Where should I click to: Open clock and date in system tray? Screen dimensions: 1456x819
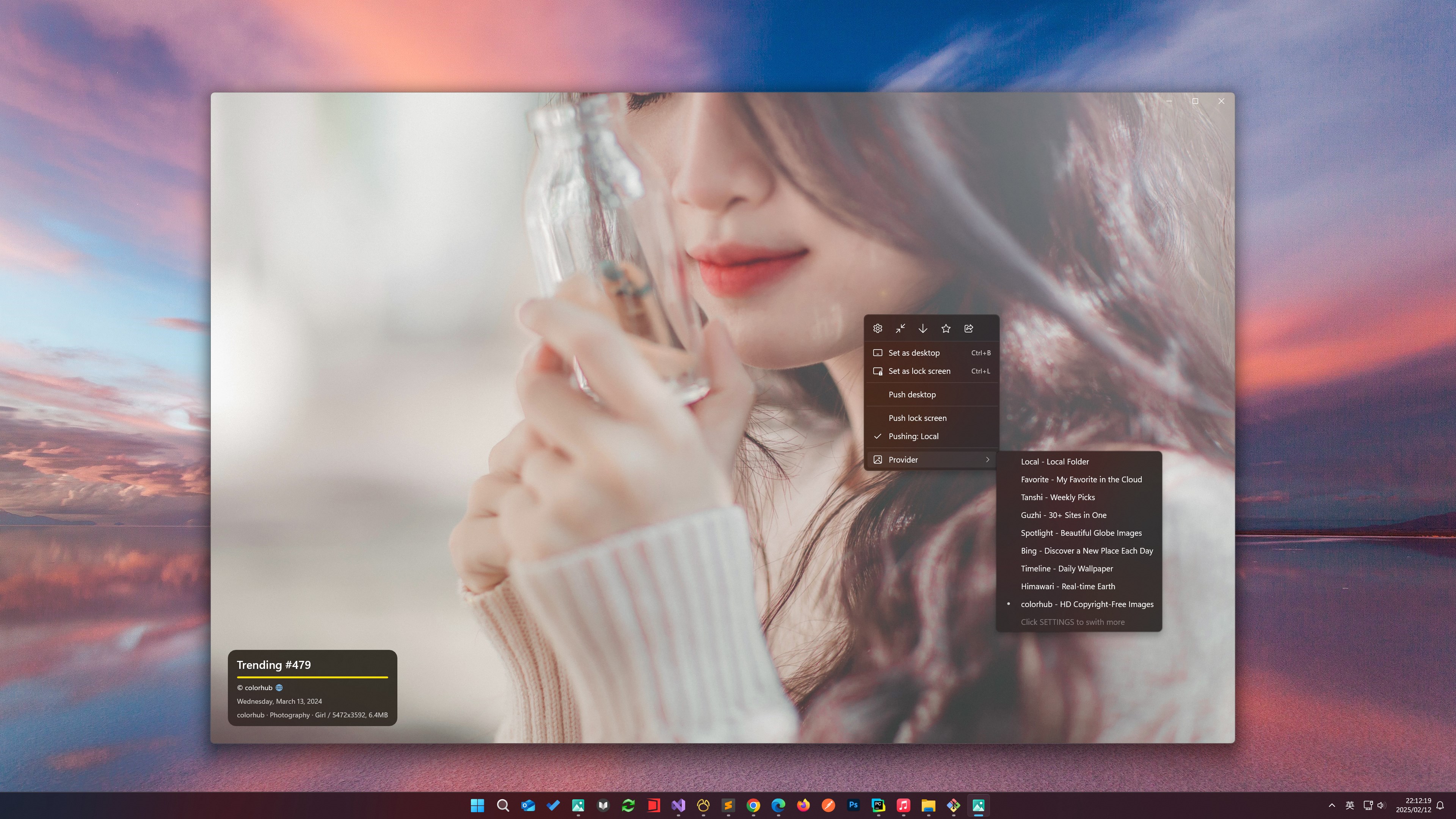pyautogui.click(x=1413, y=805)
